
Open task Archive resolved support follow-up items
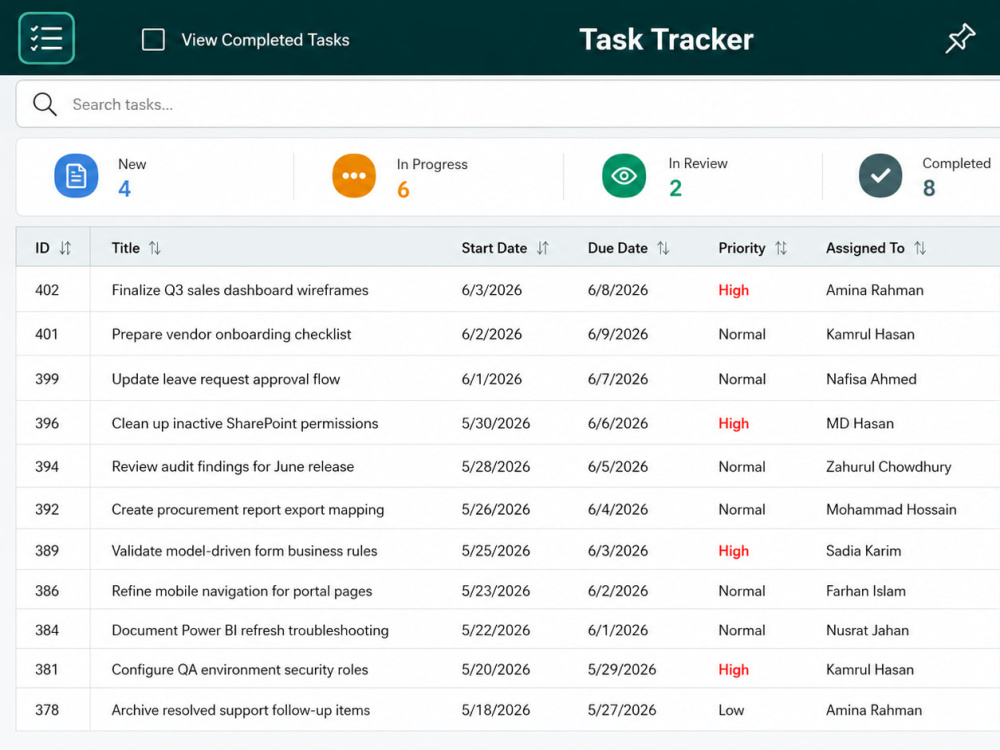point(240,710)
